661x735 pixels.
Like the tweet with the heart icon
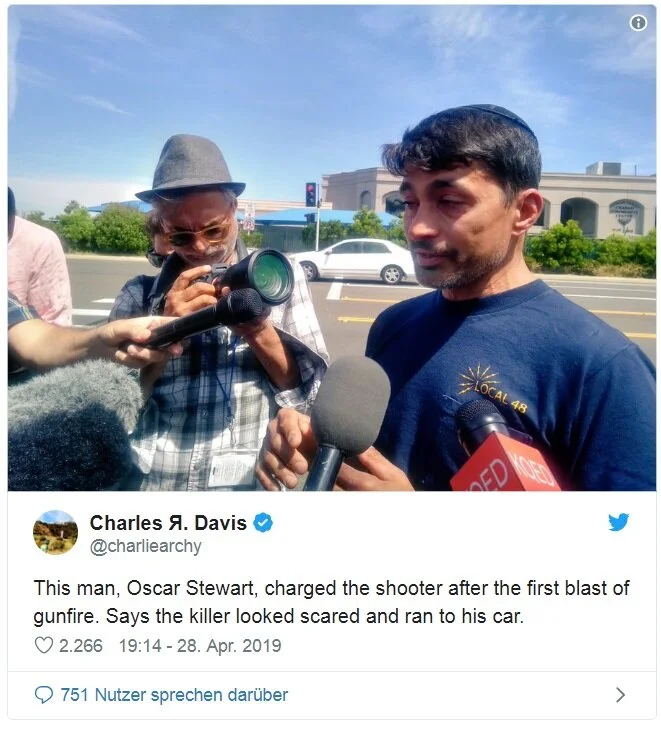[x=44, y=645]
